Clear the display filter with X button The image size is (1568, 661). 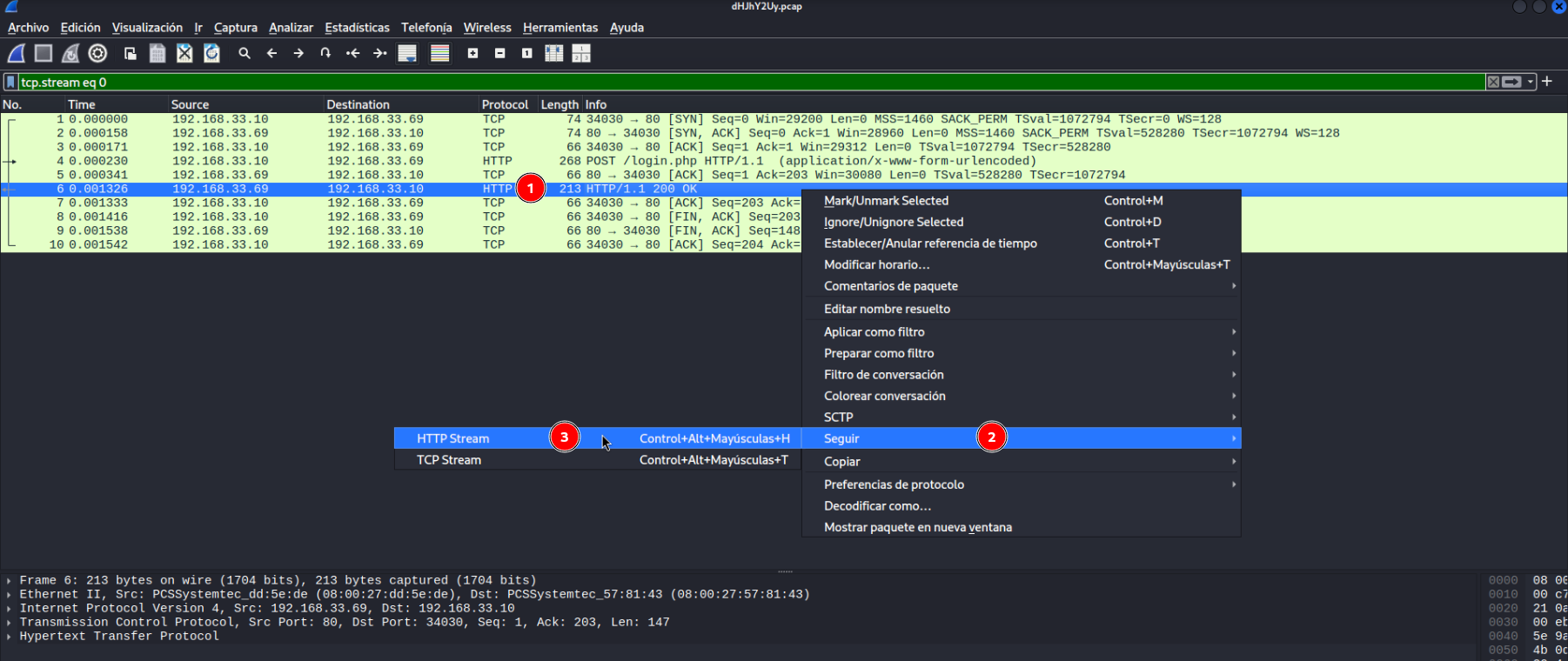tap(1493, 82)
